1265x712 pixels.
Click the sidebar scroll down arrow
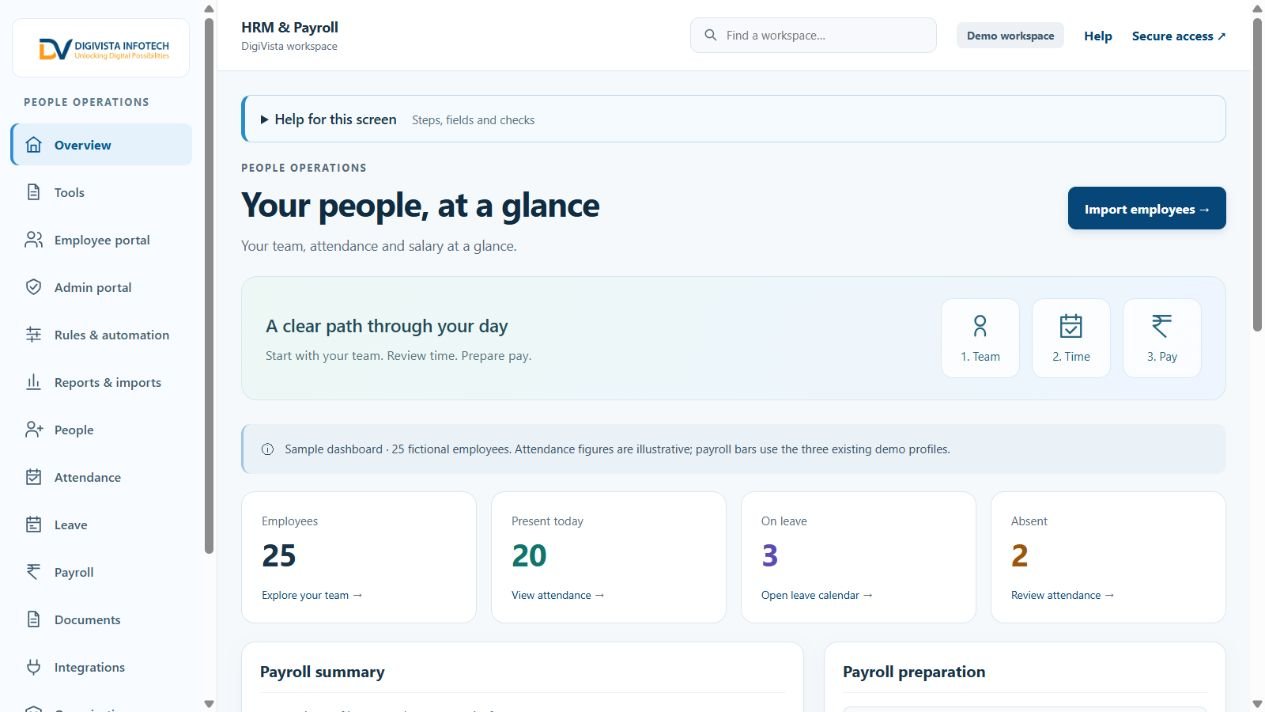tap(208, 704)
